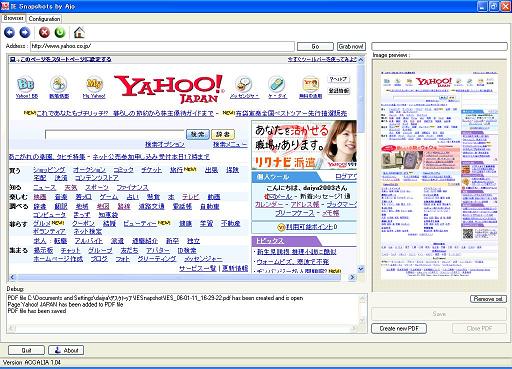
Task: Click the web page scroll down arrow
Action: point(361,269)
